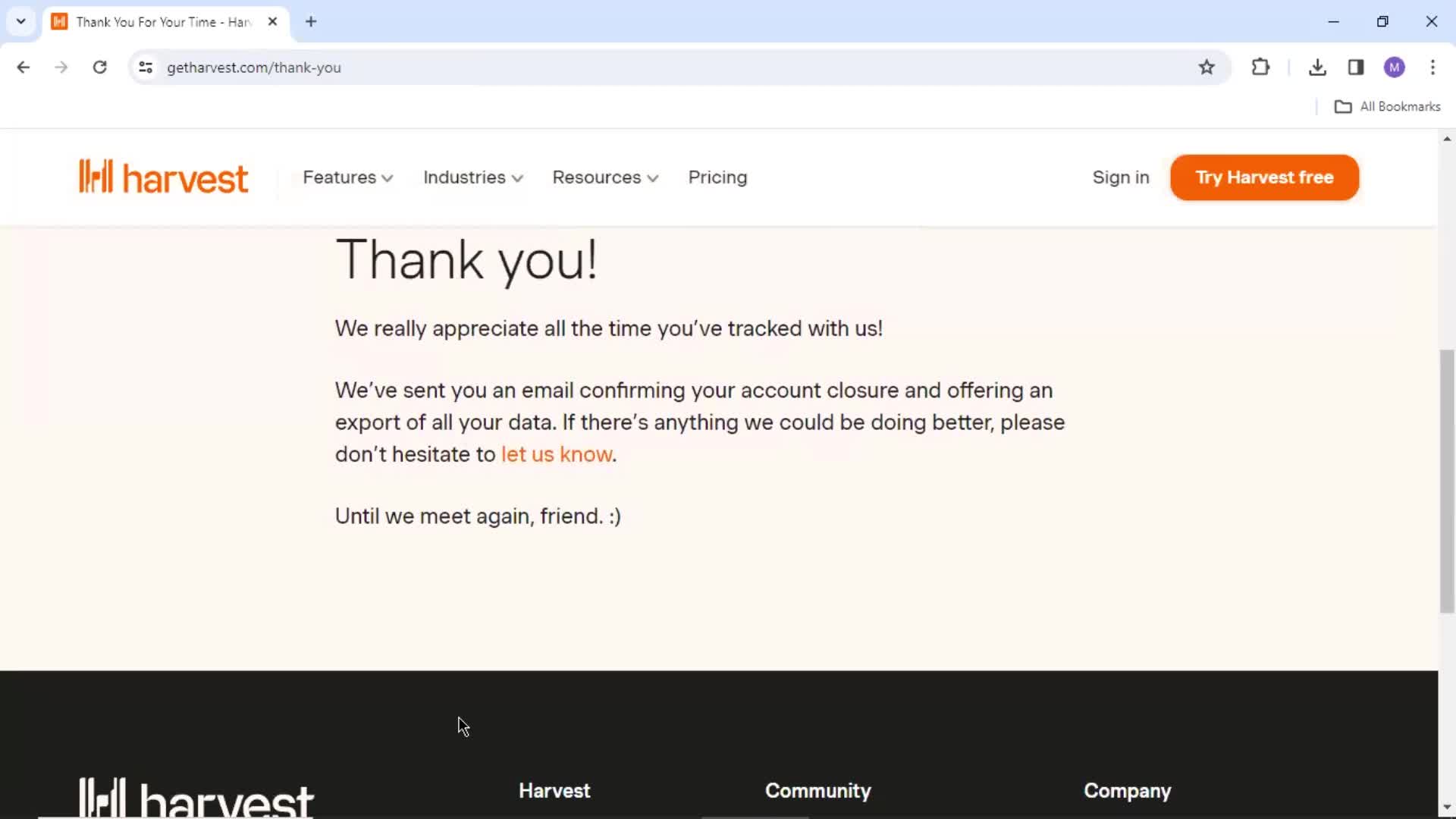Click the Community footer section label

818,791
